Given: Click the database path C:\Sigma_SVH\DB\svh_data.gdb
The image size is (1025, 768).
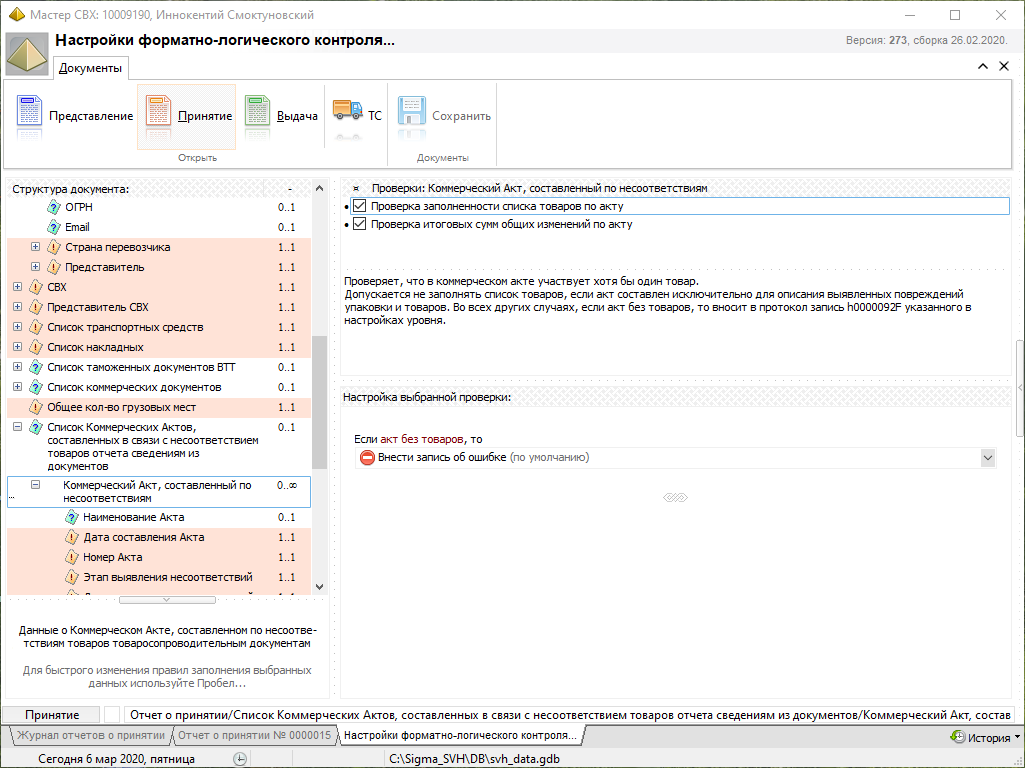Looking at the screenshot, I should coord(475,759).
